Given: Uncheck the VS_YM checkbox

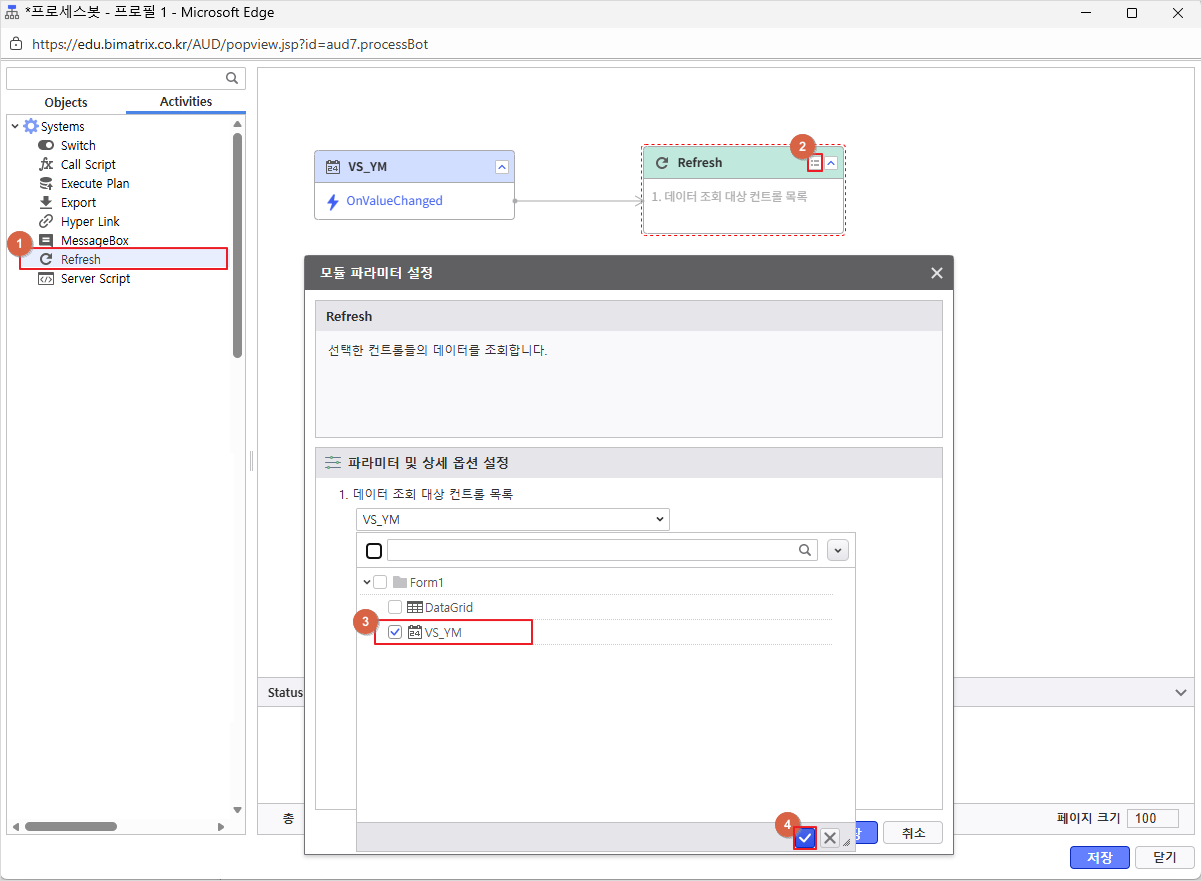Looking at the screenshot, I should 395,632.
